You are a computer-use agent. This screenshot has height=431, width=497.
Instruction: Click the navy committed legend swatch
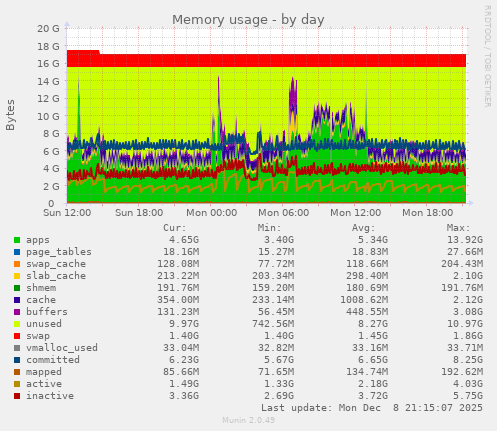[17, 360]
